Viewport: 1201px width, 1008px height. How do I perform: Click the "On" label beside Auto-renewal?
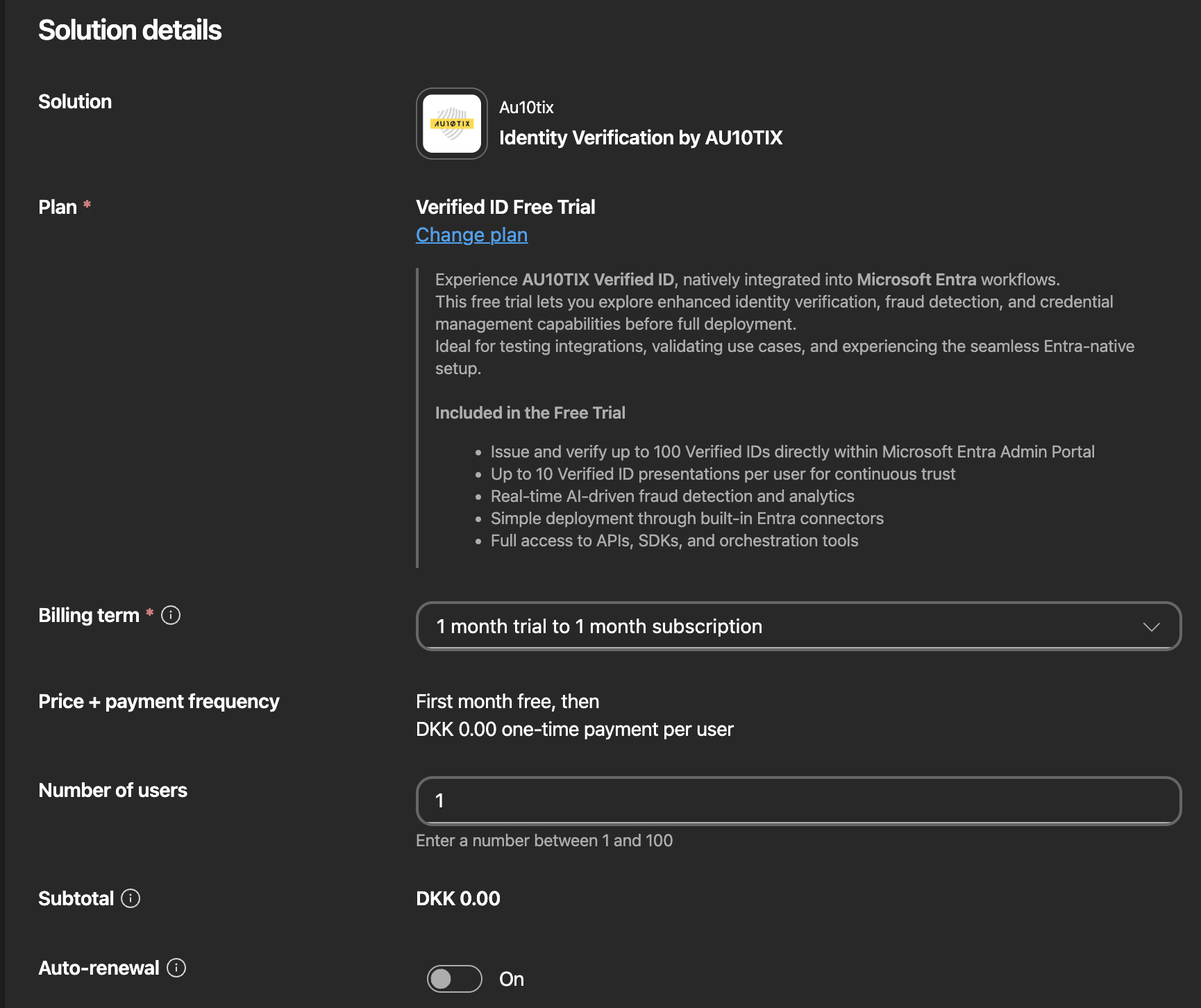click(512, 979)
